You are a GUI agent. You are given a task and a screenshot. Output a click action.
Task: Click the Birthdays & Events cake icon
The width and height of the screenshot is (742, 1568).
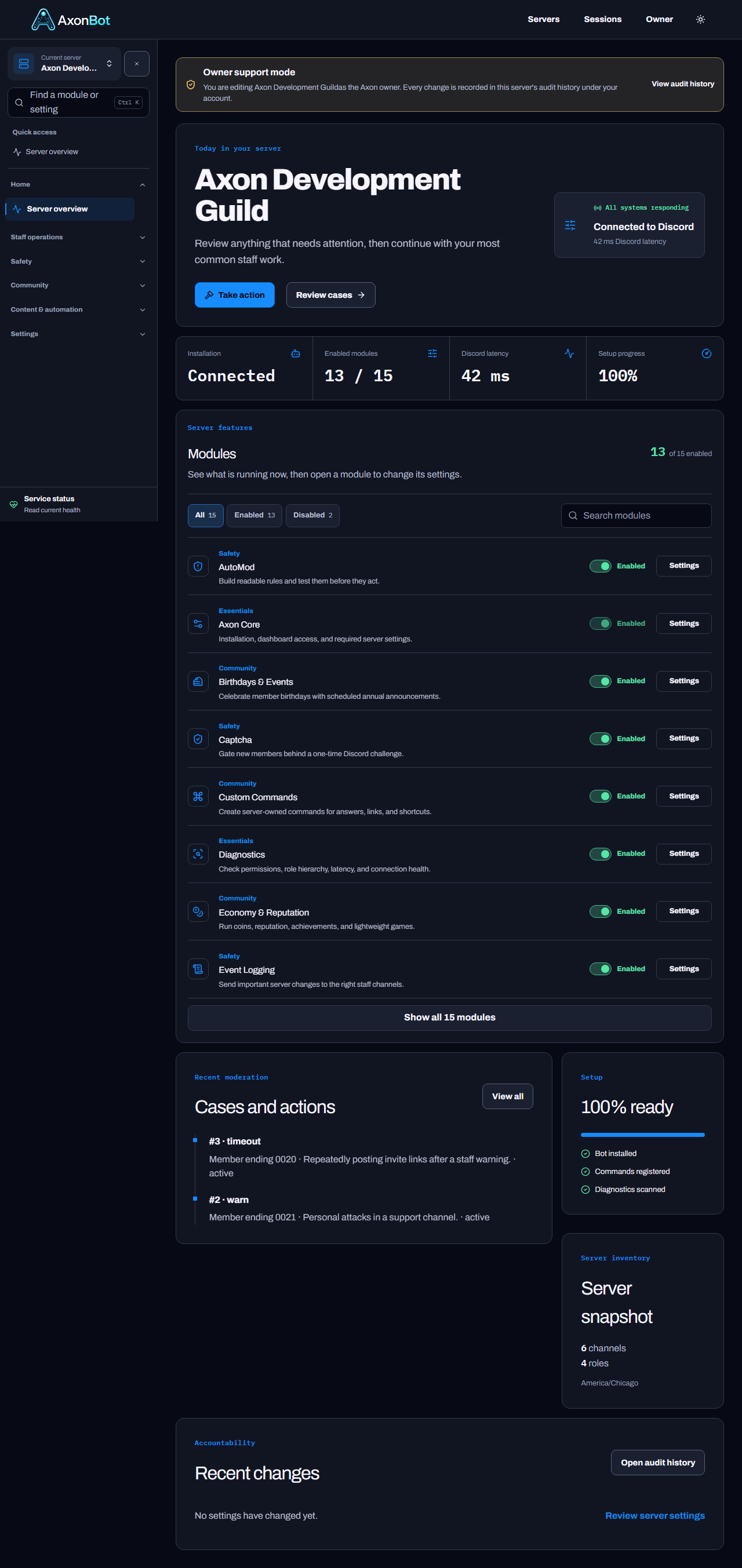[198, 682]
